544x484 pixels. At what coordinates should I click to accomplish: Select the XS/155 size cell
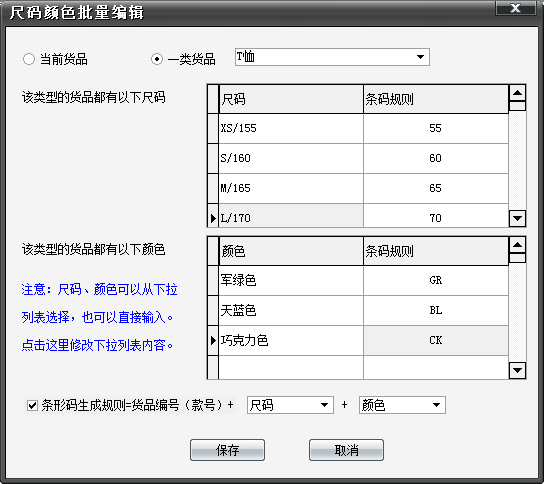coord(291,128)
